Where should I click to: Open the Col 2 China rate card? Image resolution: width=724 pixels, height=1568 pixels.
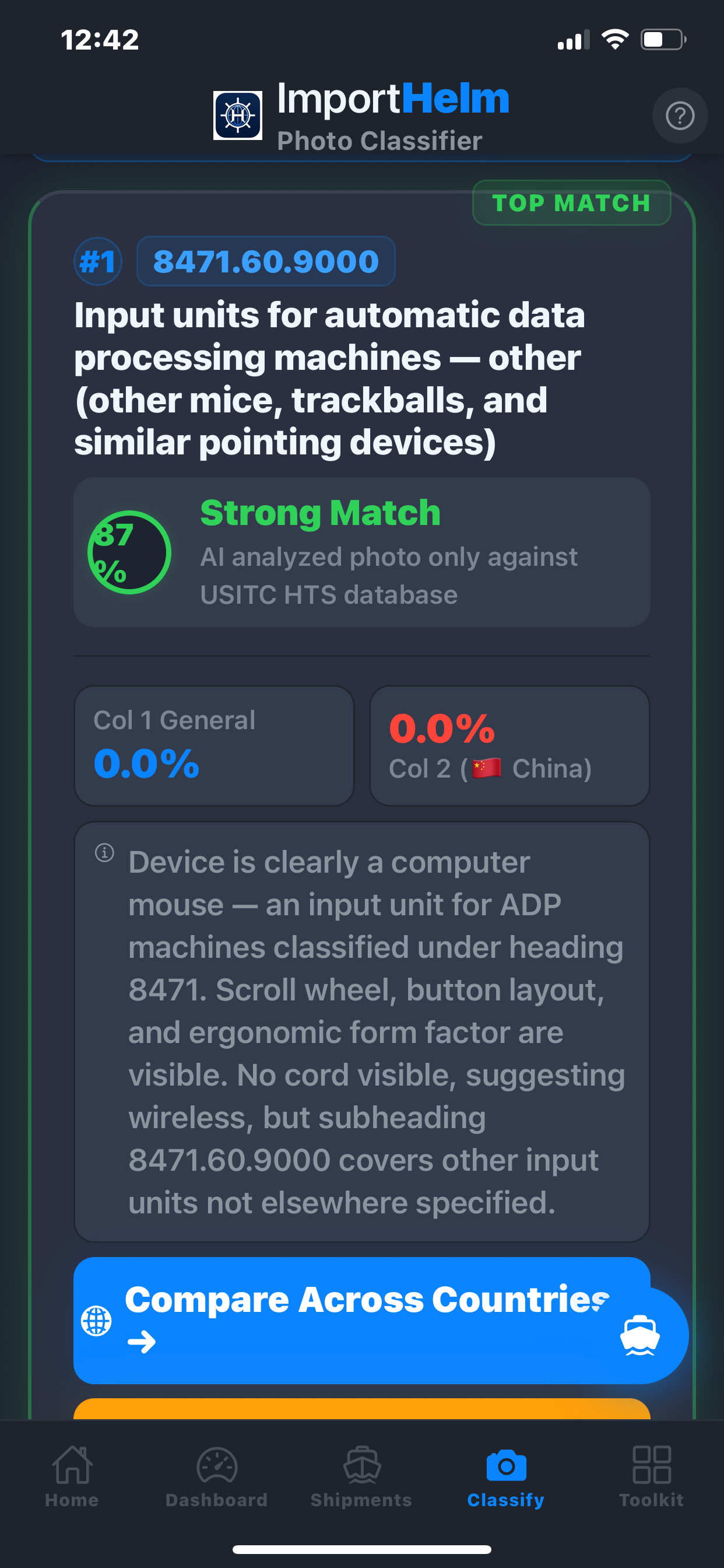coord(509,745)
